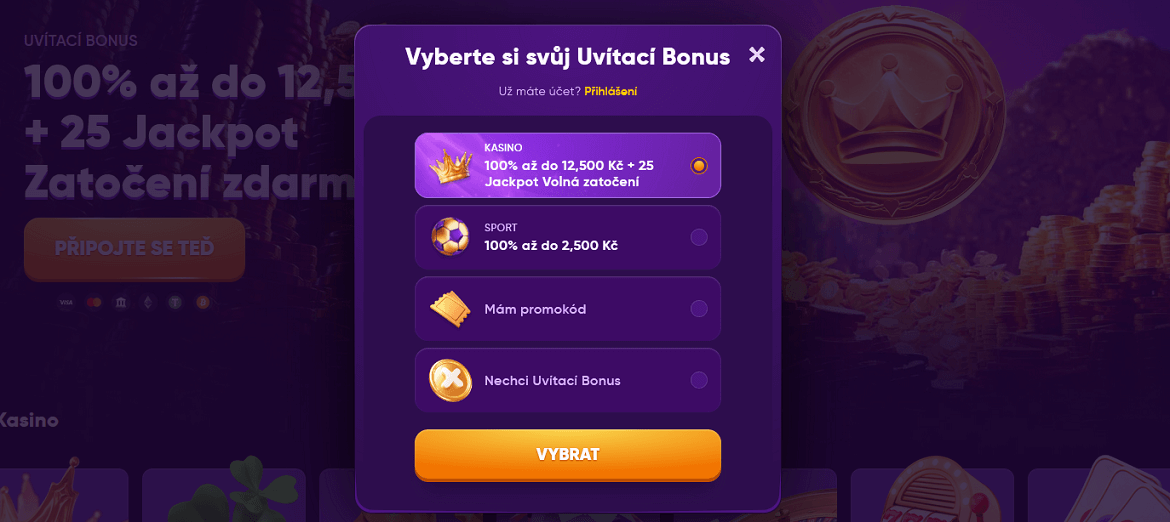This screenshot has width=1170, height=522.
Task: Click the golden ticket promo code icon
Action: click(x=450, y=309)
